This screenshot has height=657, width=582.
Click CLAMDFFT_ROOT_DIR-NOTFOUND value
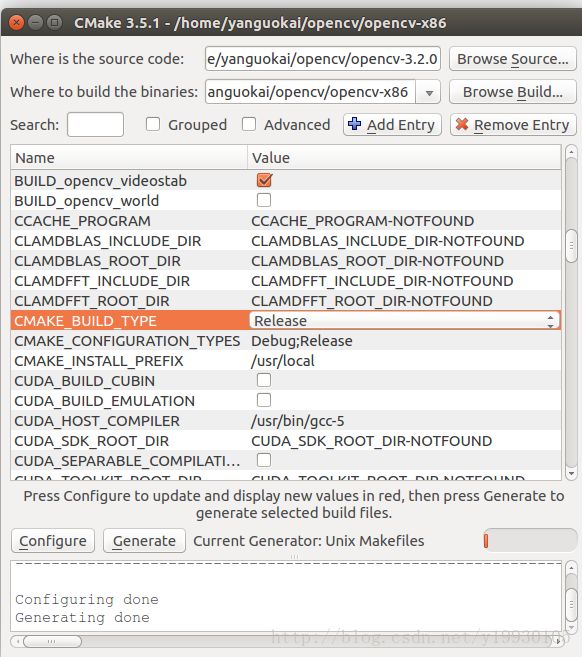coord(372,301)
